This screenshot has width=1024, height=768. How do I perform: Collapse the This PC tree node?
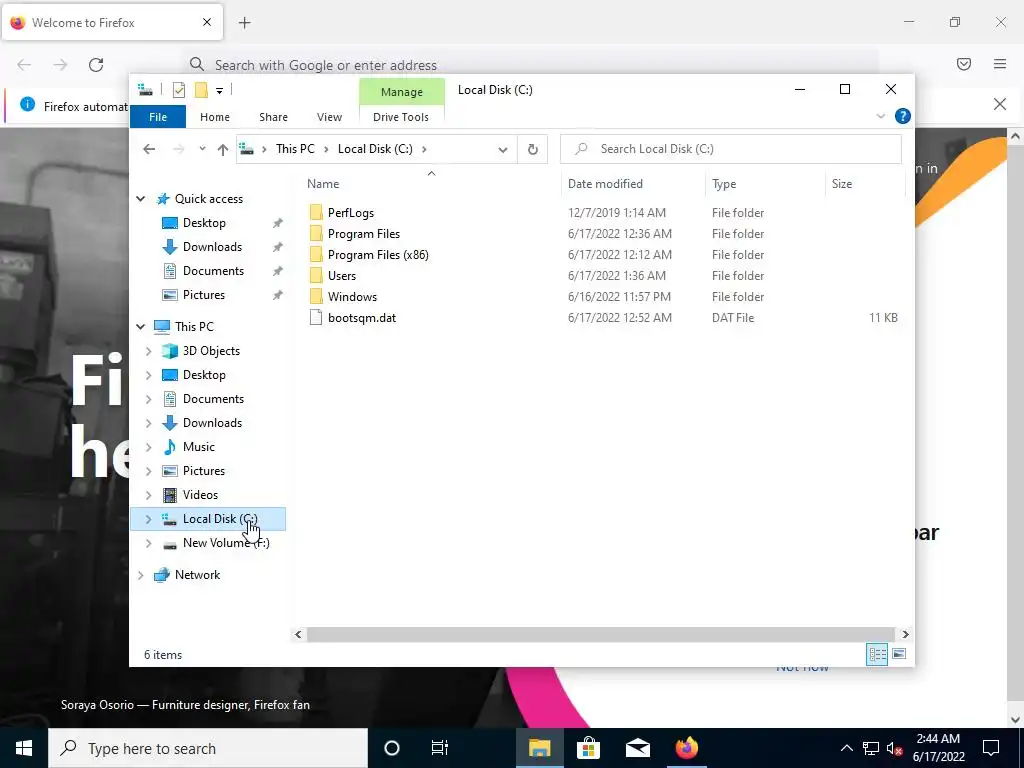tap(141, 327)
